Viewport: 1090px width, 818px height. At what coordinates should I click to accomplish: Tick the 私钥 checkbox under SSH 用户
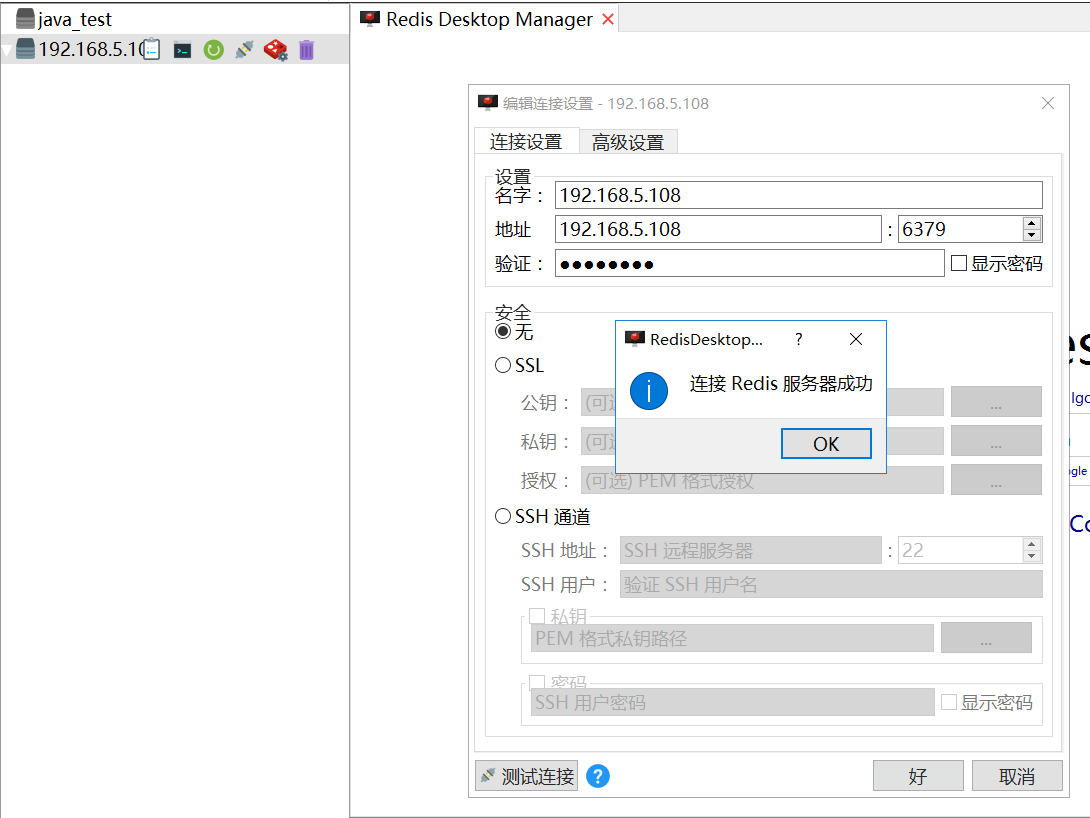pos(537,616)
